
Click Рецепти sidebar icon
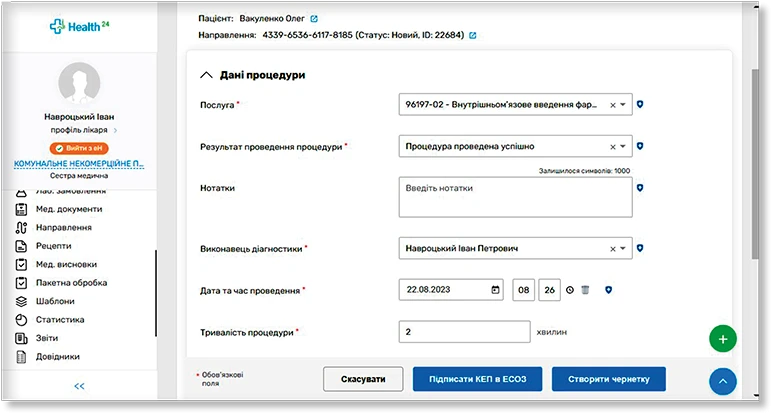coord(21,246)
